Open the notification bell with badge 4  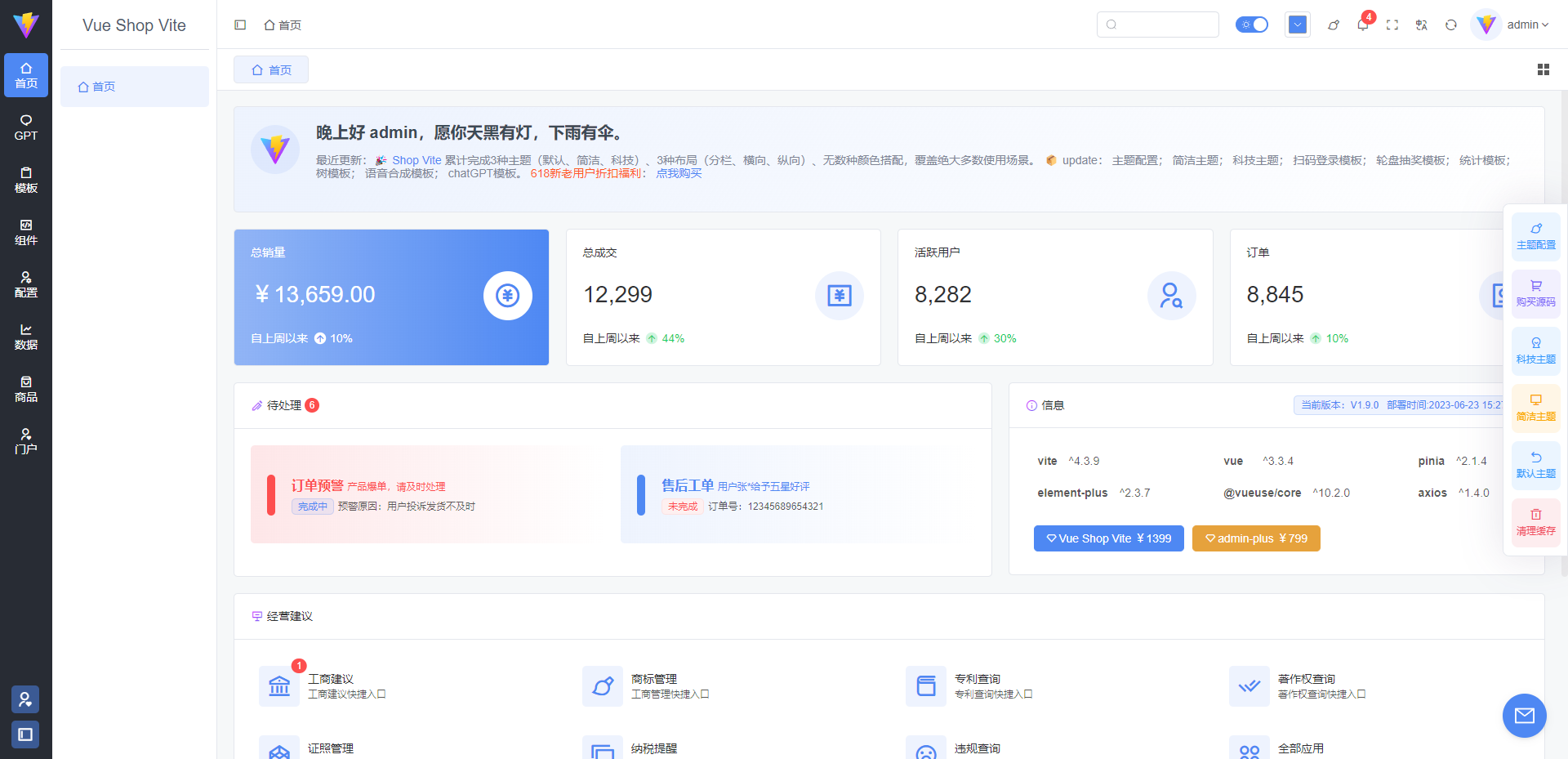[x=1362, y=25]
